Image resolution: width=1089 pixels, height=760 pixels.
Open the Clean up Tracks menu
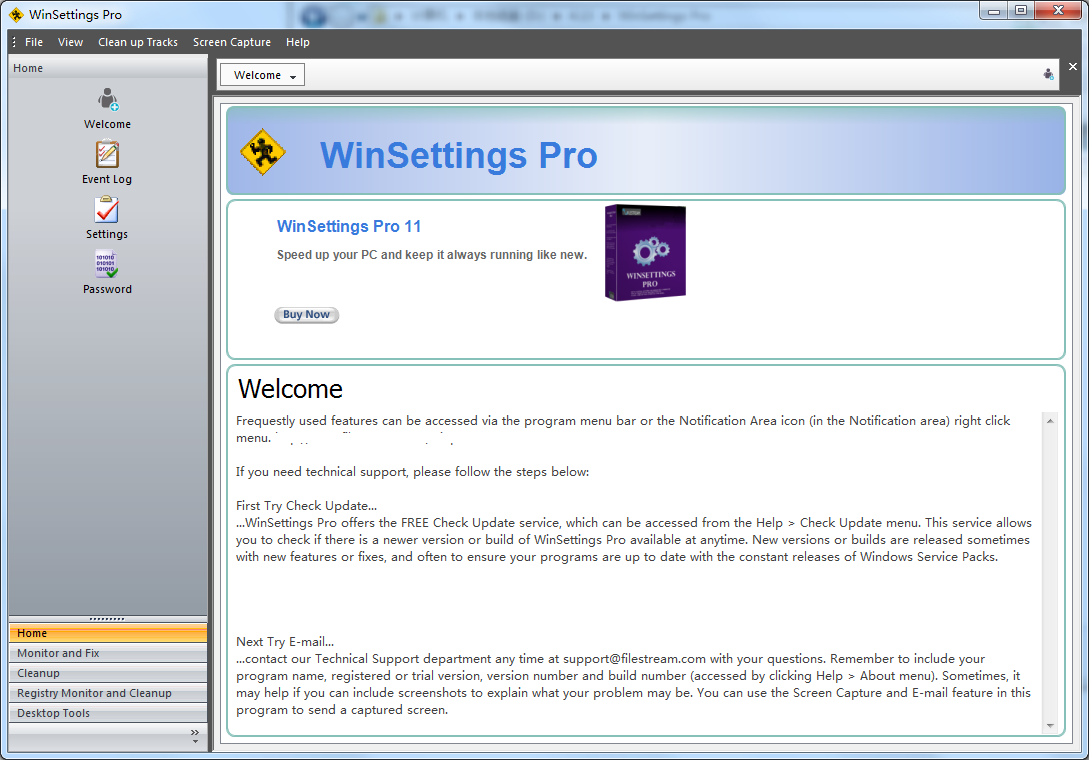138,42
